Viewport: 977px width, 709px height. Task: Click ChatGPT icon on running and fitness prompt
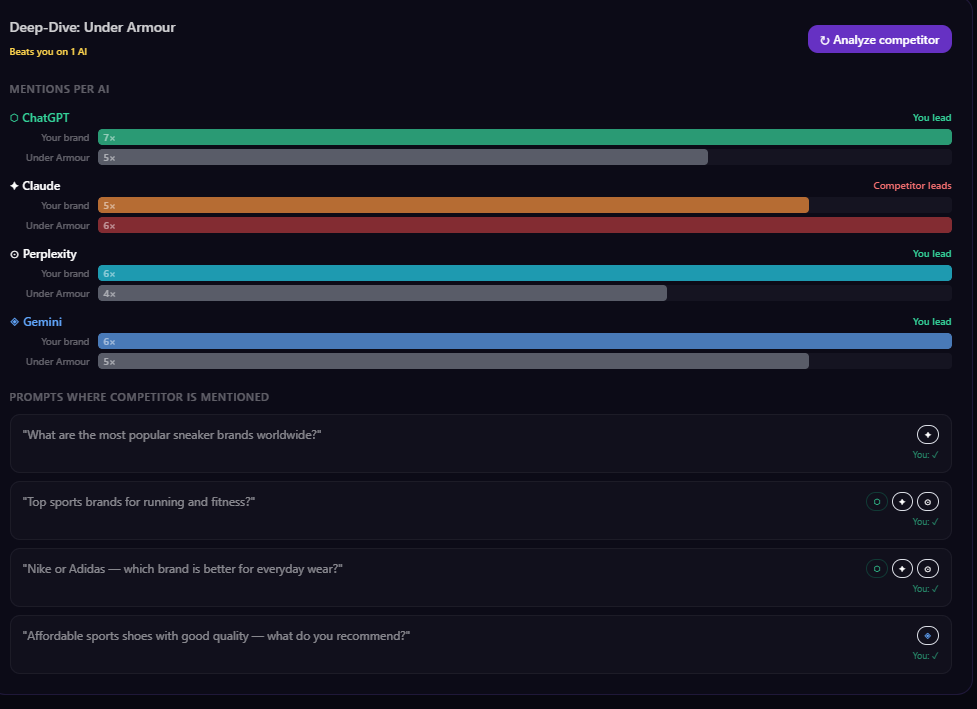(x=876, y=502)
